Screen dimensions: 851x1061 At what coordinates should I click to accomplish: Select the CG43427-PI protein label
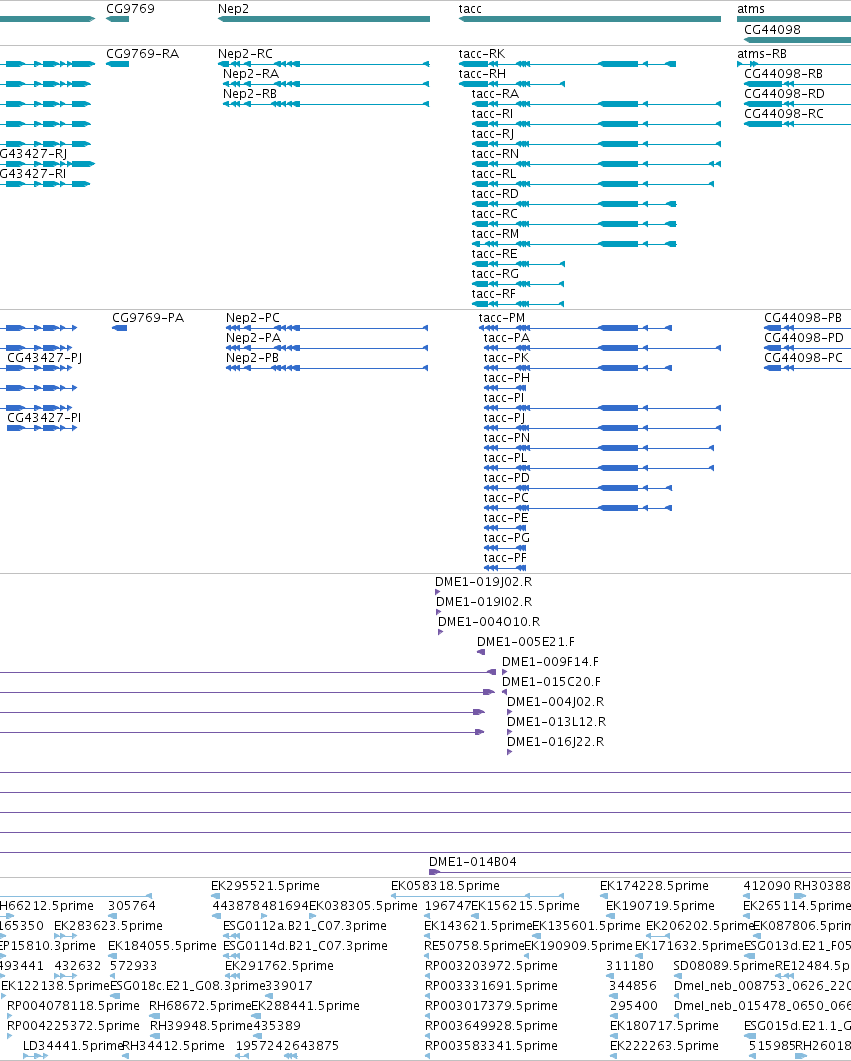[x=44, y=417]
